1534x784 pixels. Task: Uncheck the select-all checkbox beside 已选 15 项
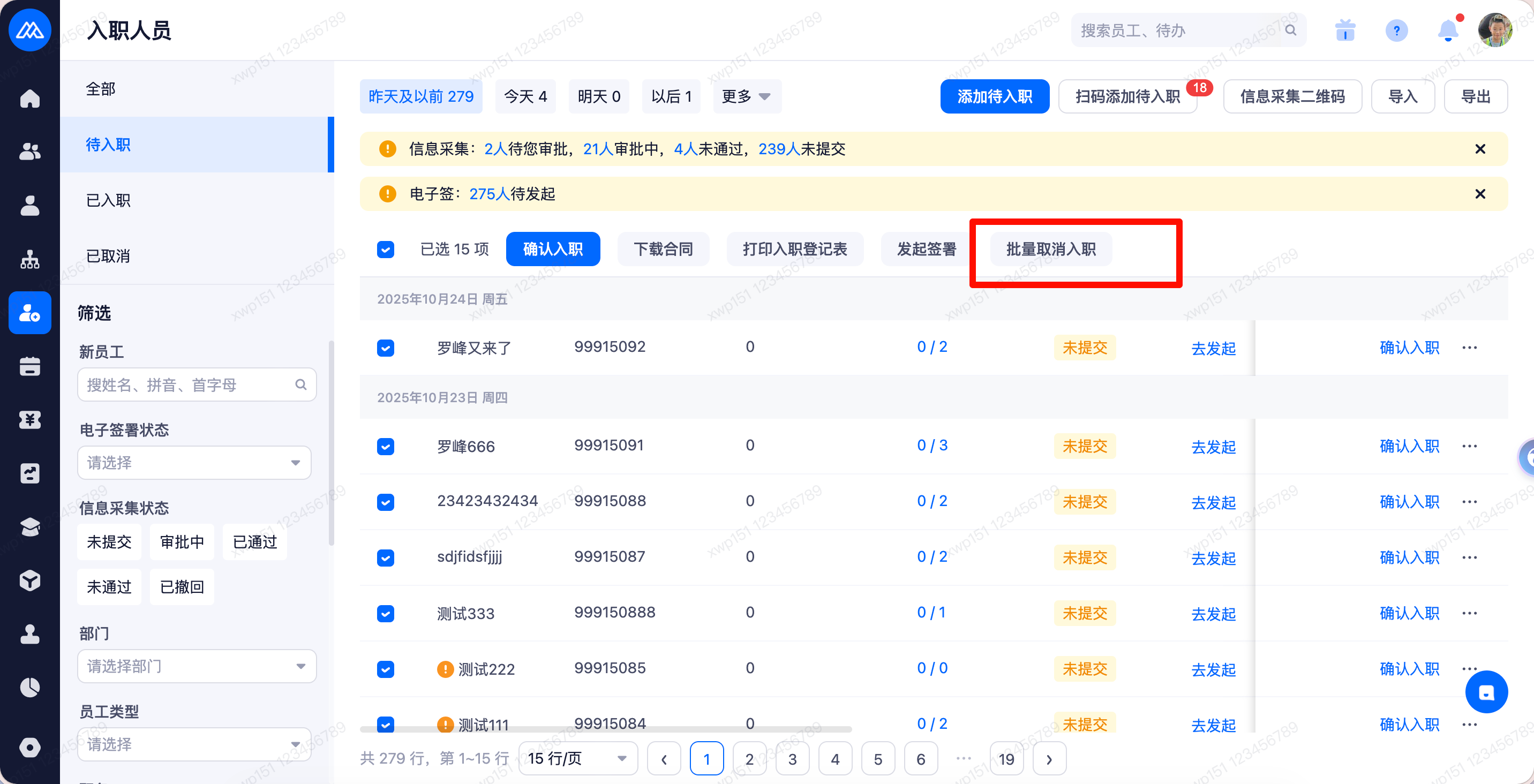point(385,250)
